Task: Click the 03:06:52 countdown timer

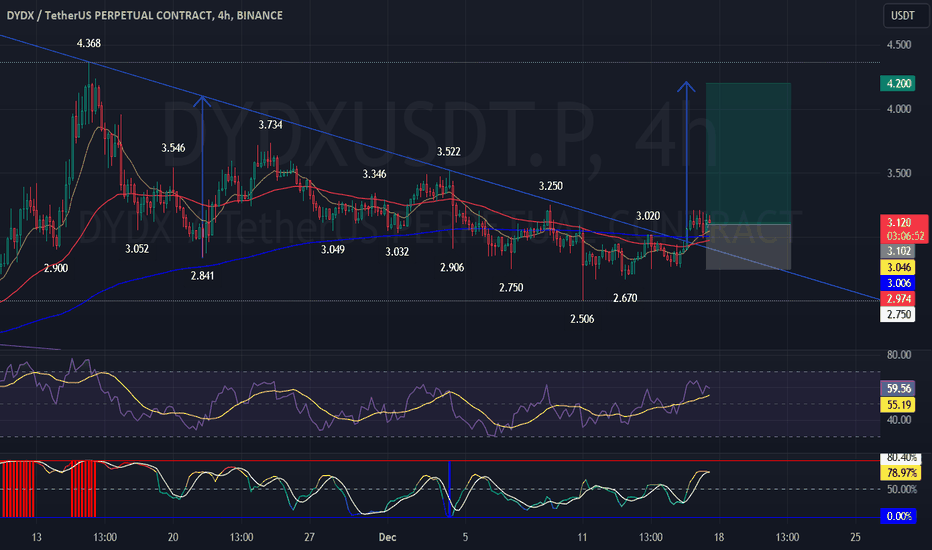Action: coord(903,236)
